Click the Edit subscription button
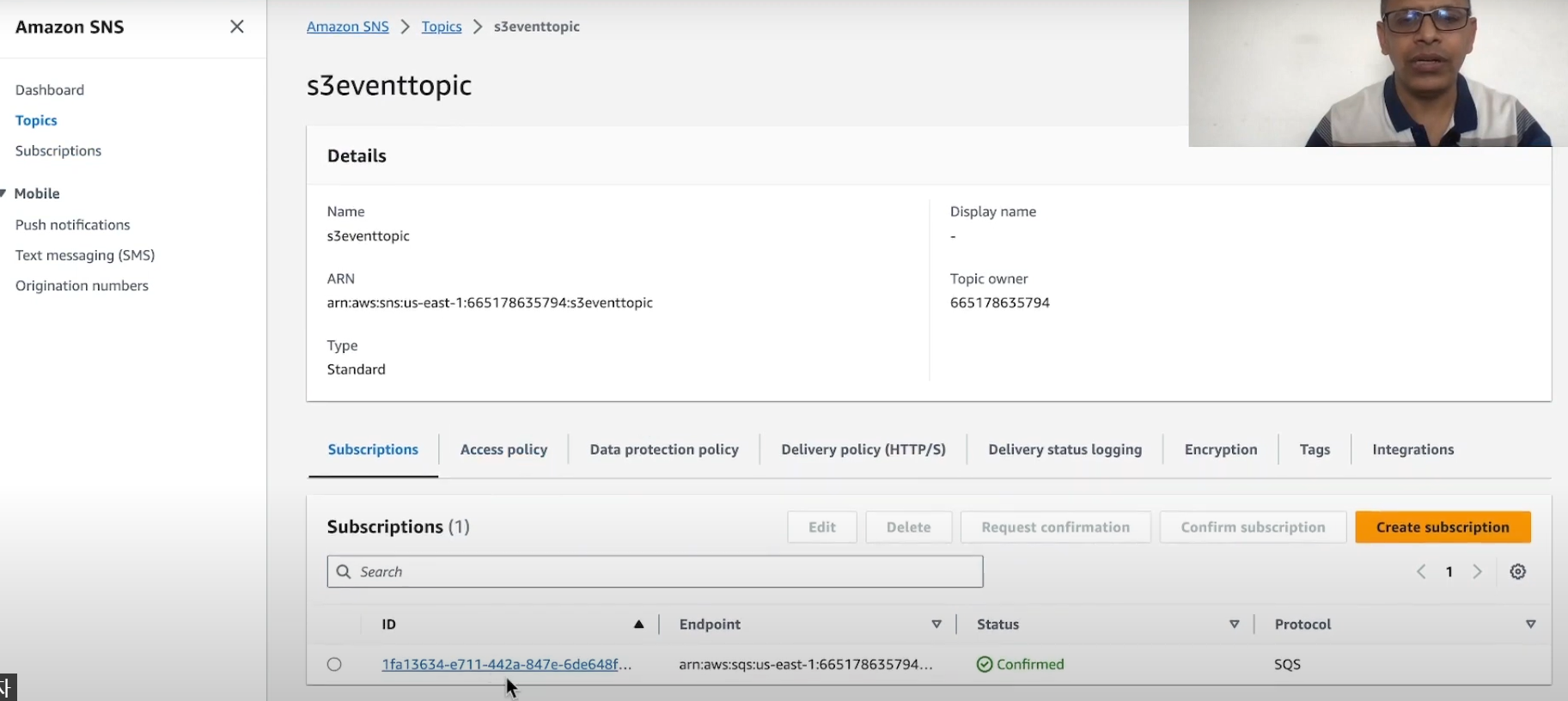This screenshot has width=1568, height=701. point(822,527)
